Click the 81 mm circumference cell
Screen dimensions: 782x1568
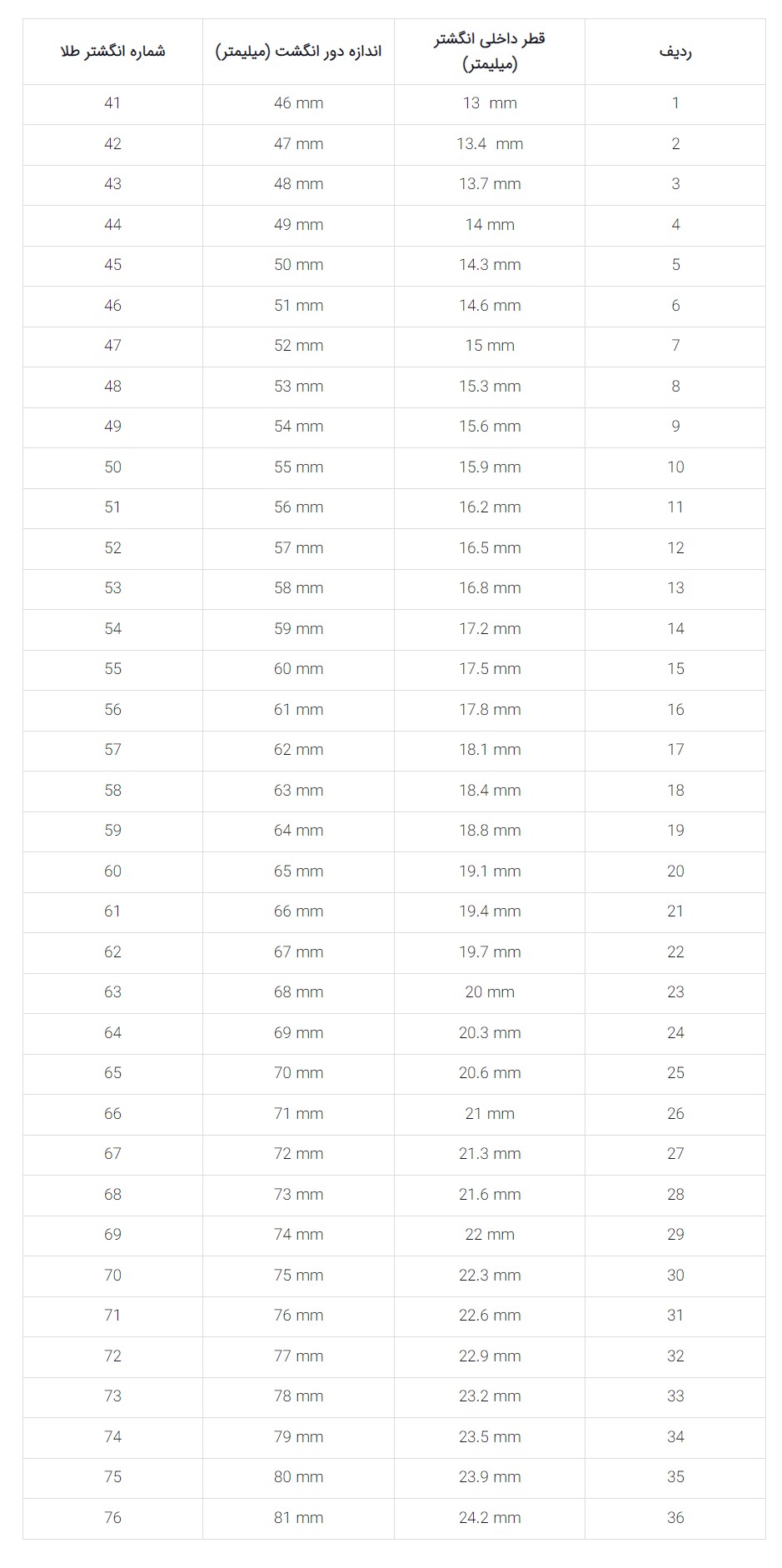point(298,1519)
